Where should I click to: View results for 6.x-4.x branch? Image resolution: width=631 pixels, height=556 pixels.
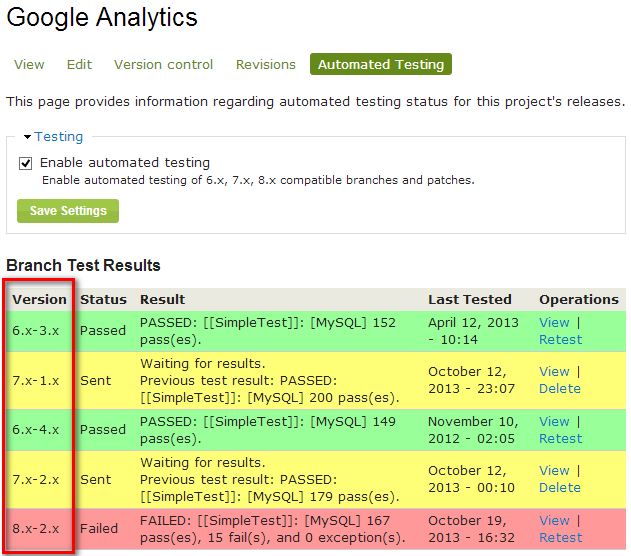tap(554, 422)
